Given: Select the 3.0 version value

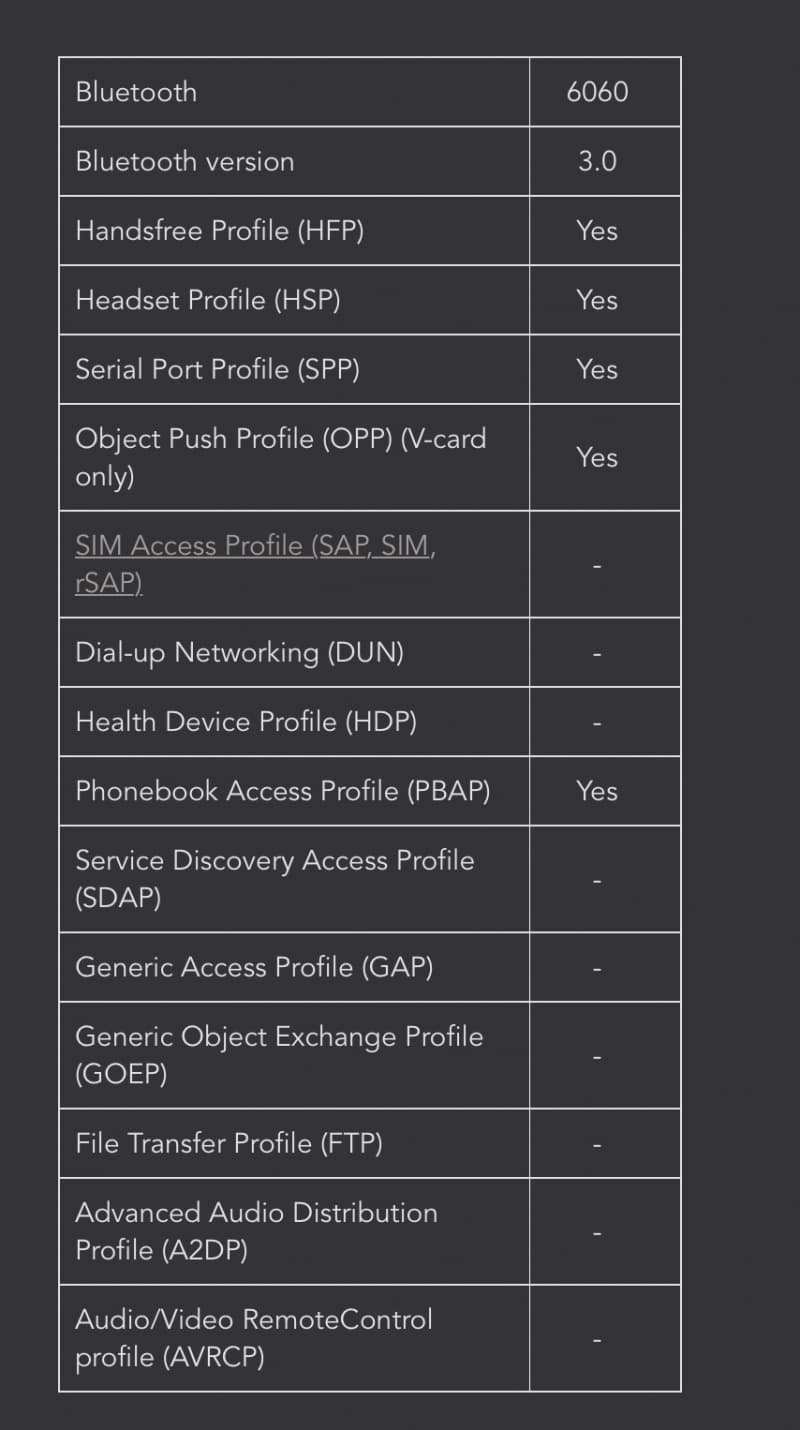Looking at the screenshot, I should [597, 161].
